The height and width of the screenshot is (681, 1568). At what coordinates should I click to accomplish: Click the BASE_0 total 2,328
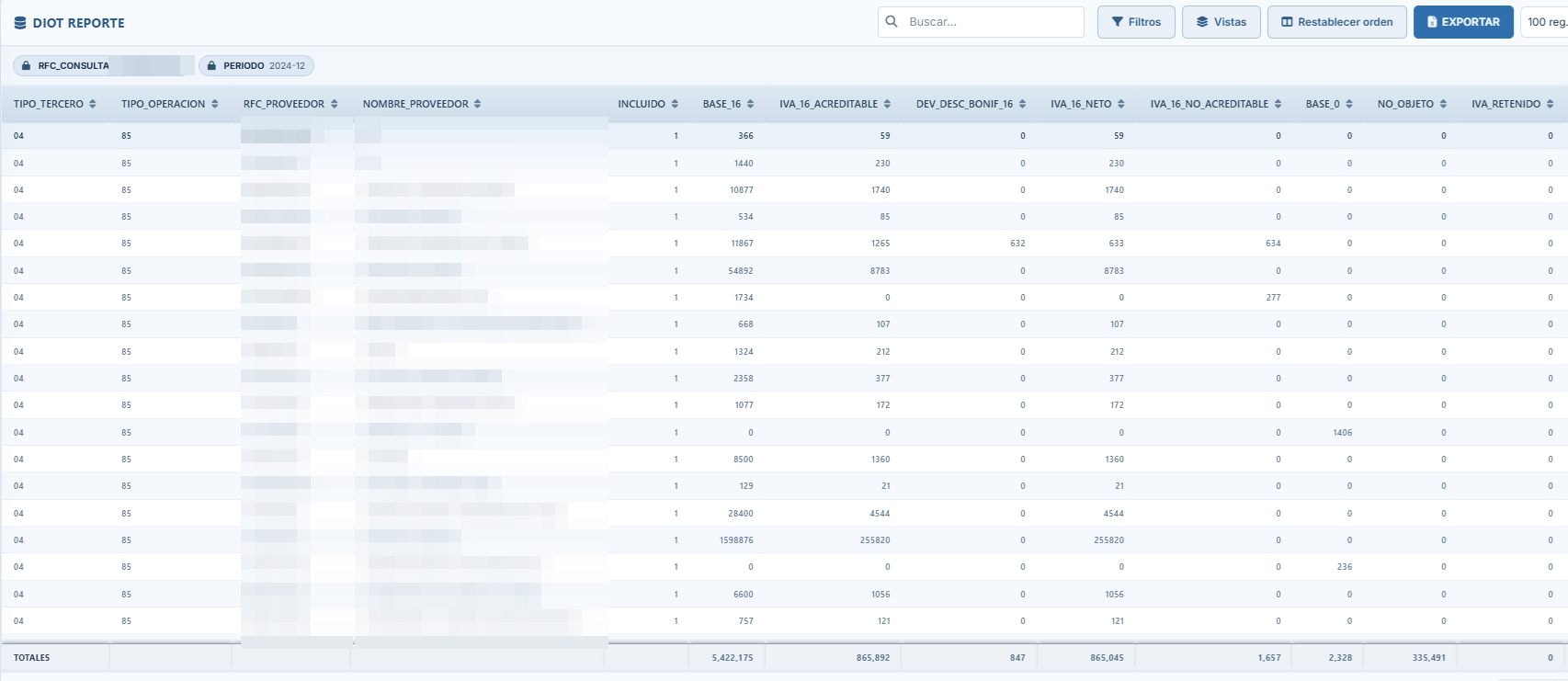point(1341,658)
